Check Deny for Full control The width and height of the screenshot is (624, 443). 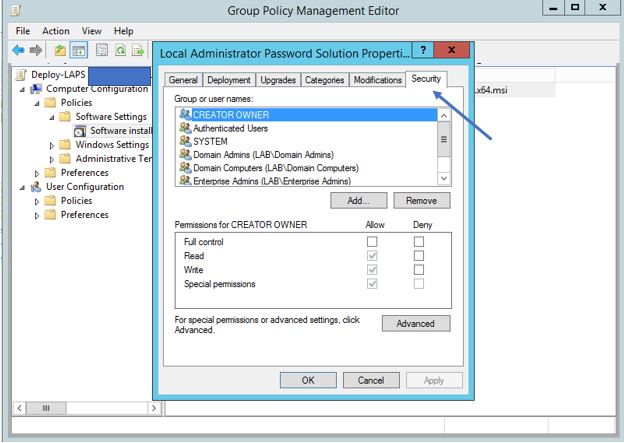(x=419, y=242)
